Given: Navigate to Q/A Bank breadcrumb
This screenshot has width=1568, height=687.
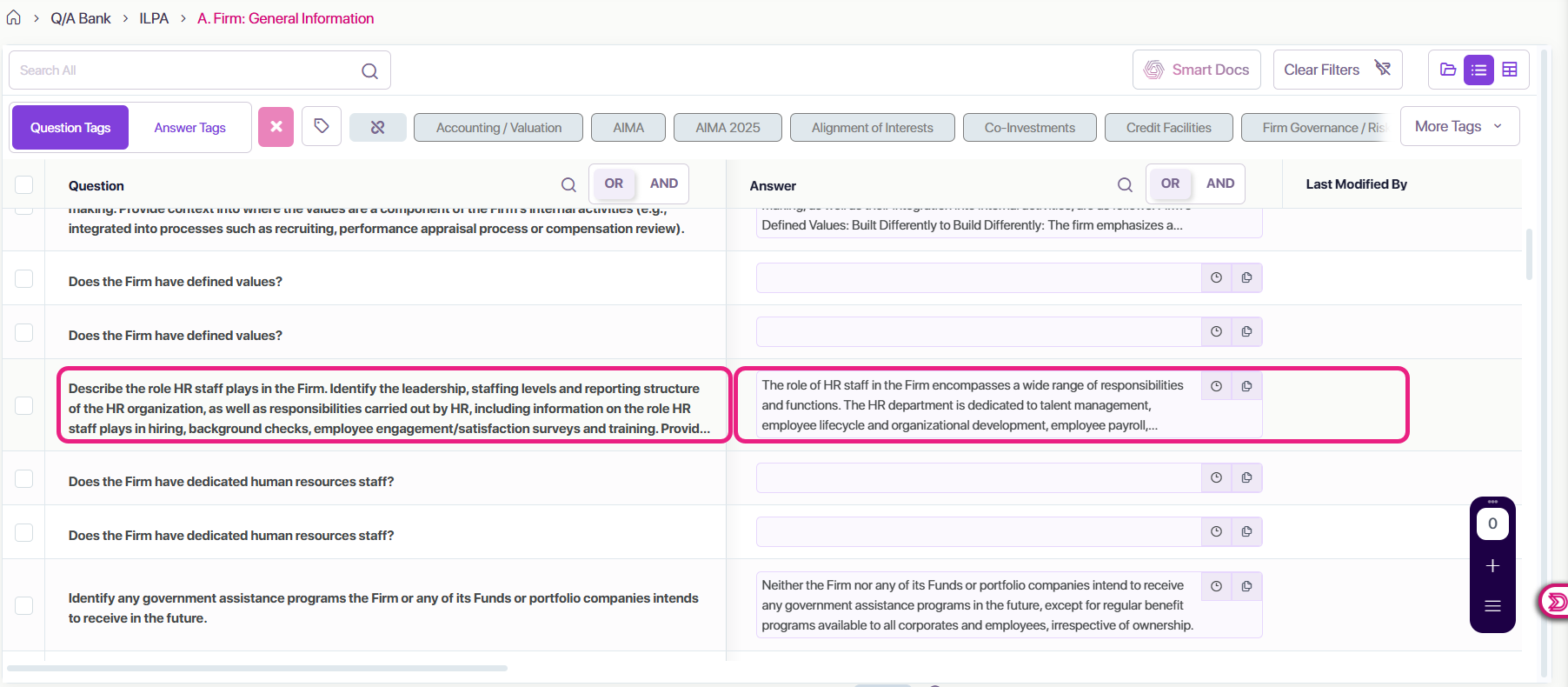Looking at the screenshot, I should pyautogui.click(x=81, y=18).
